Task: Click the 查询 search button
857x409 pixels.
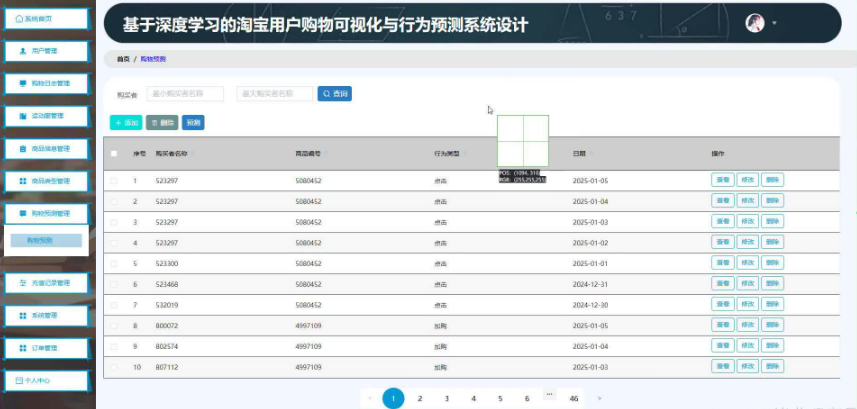Action: coord(334,94)
